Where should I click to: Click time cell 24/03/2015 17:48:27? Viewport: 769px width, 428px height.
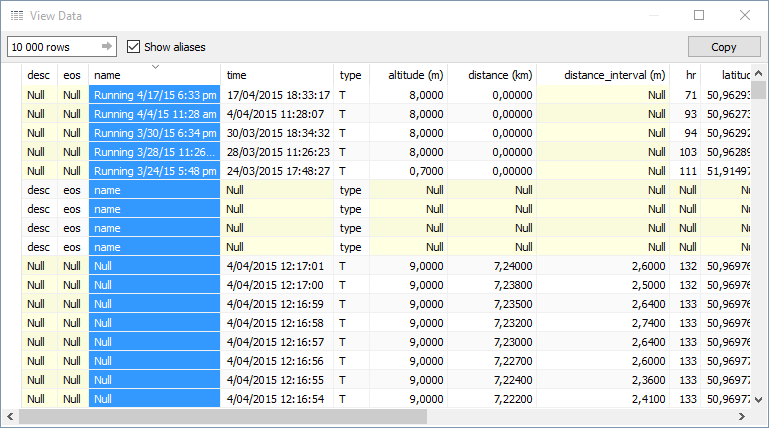[x=277, y=171]
